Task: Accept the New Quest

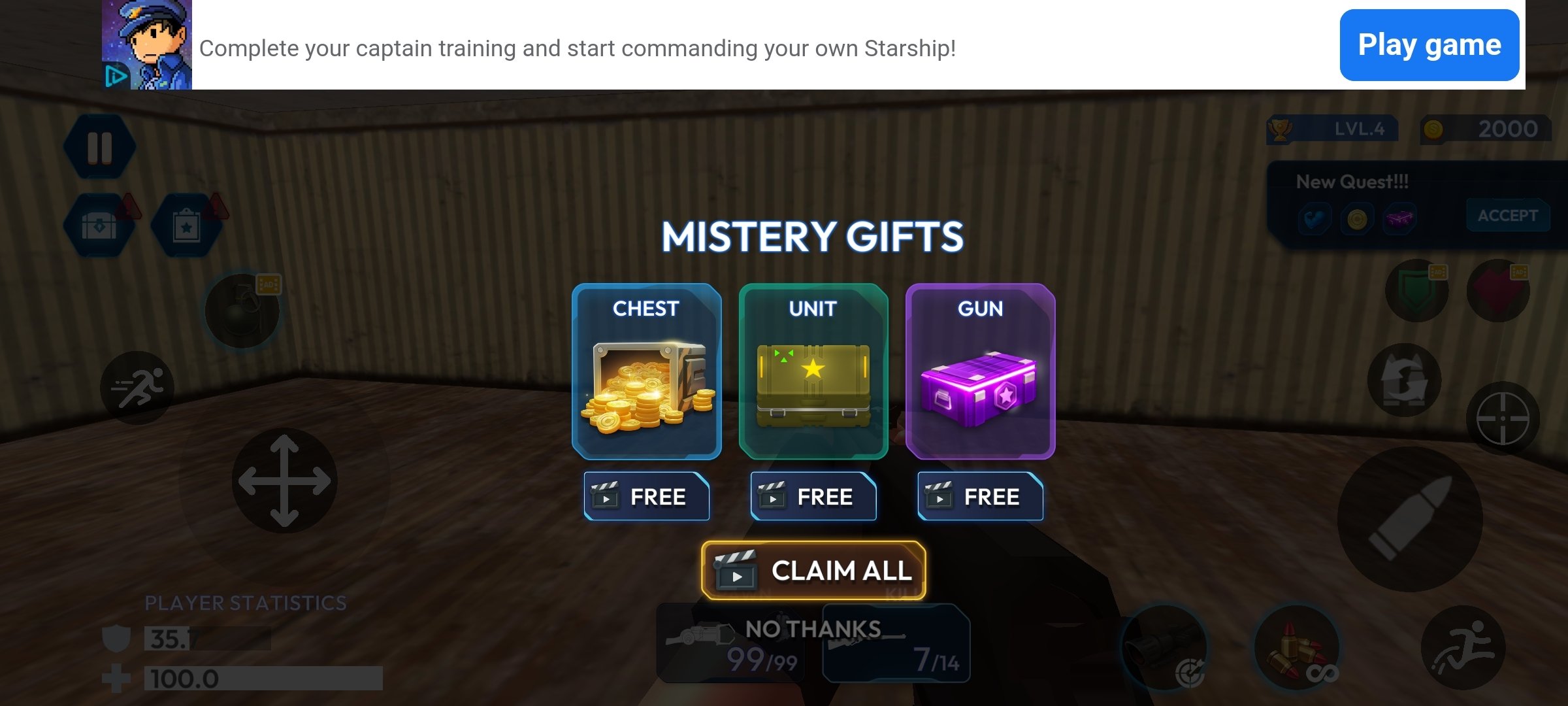Action: coord(1508,215)
